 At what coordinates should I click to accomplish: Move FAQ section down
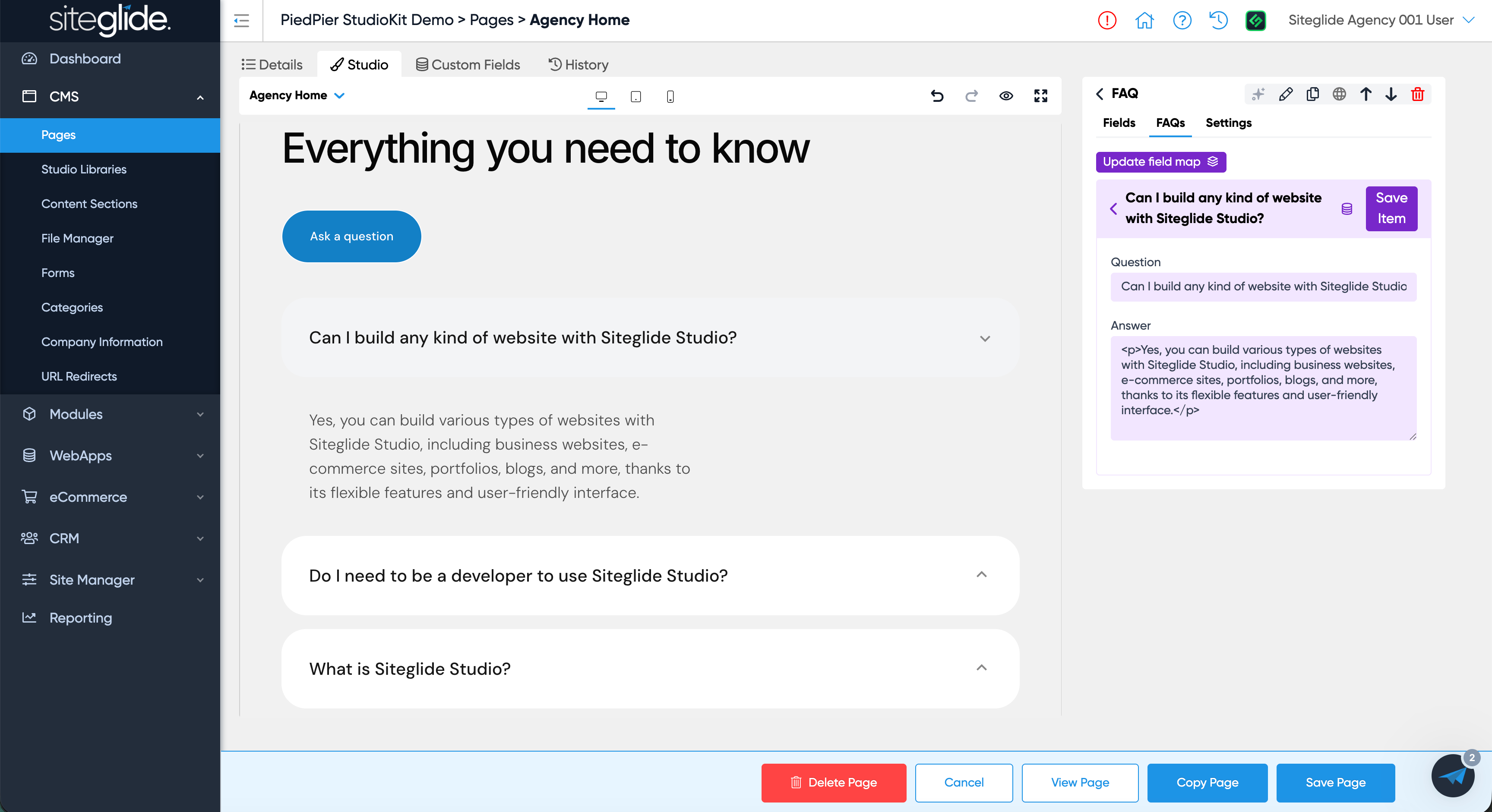tap(1391, 94)
